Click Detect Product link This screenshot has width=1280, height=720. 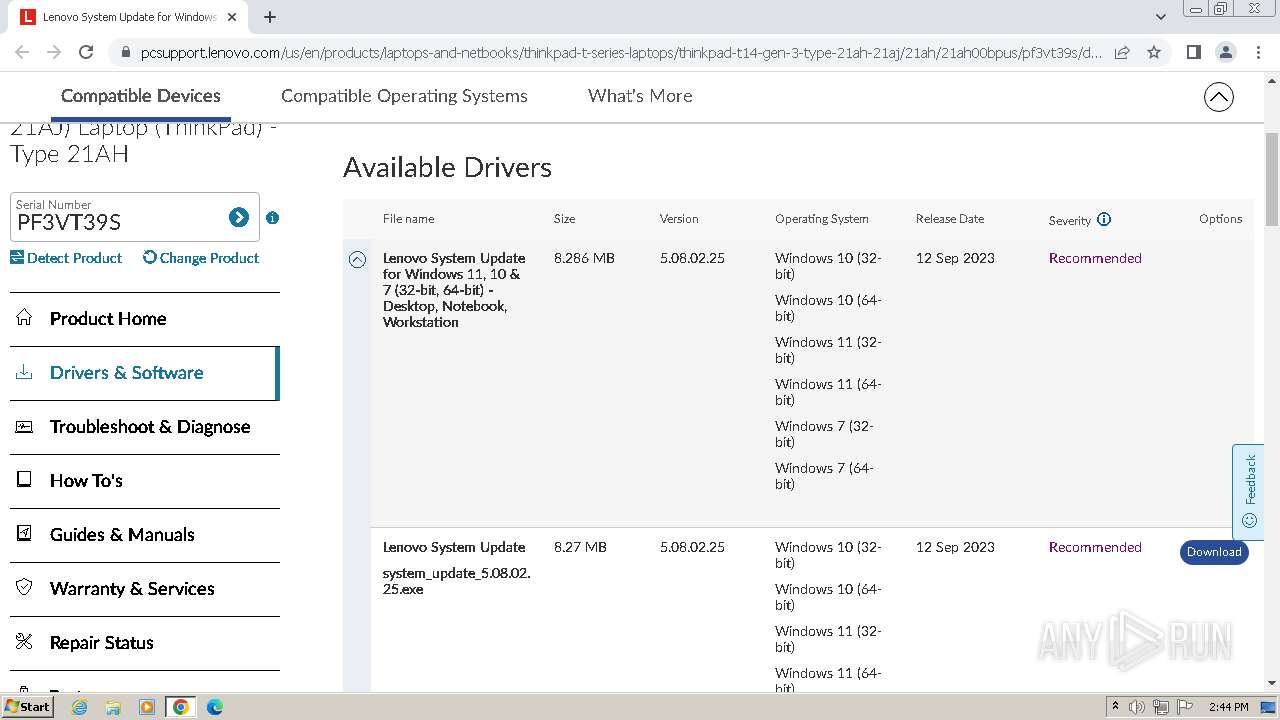[x=66, y=258]
